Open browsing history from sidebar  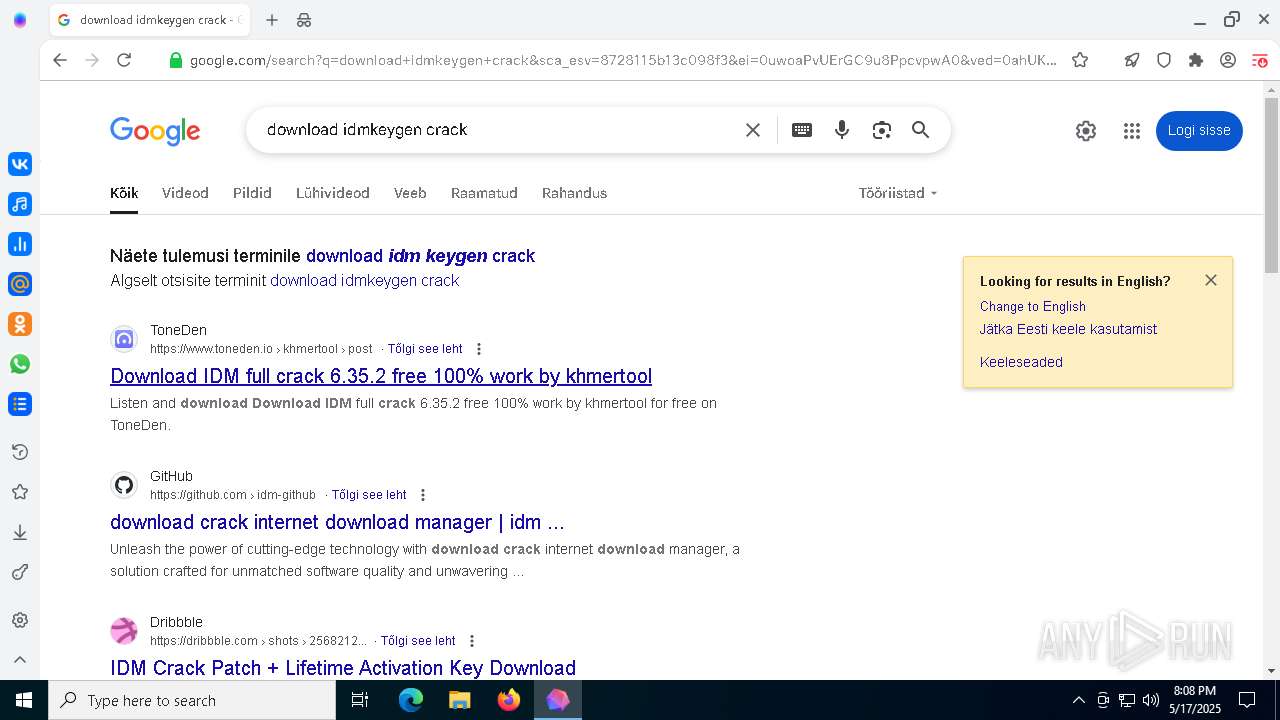pos(20,452)
